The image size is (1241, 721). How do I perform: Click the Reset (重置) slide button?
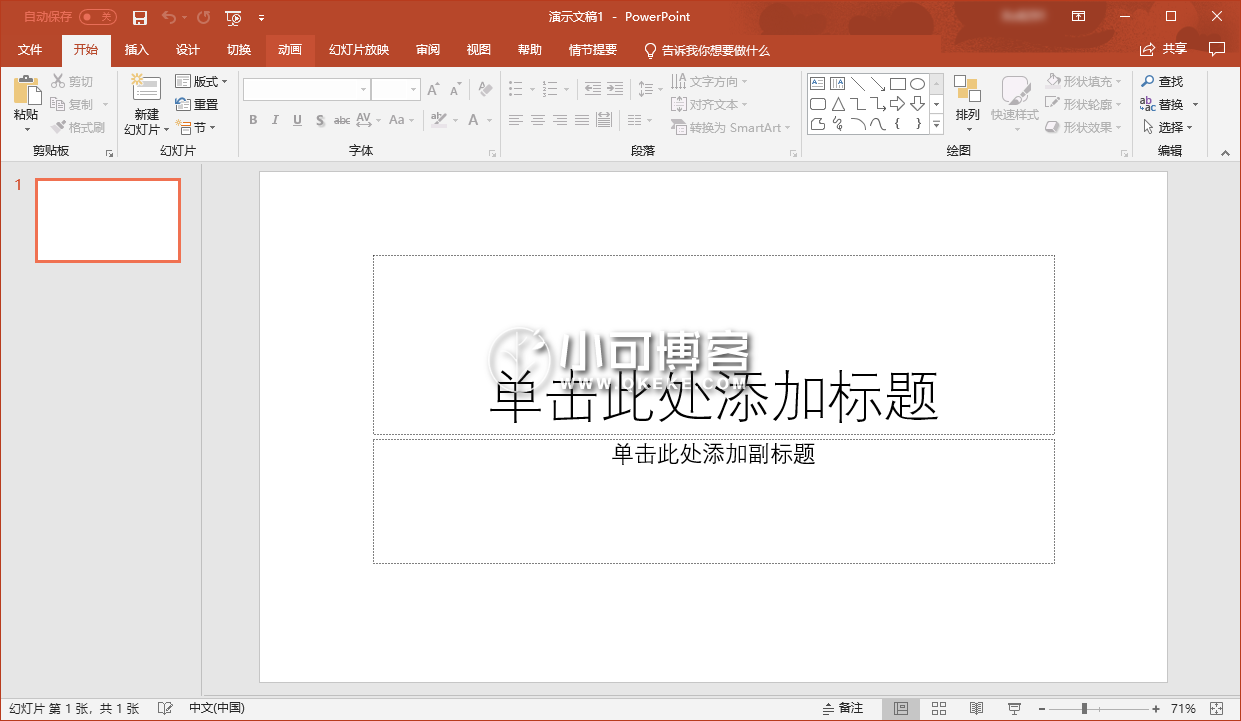[197, 104]
